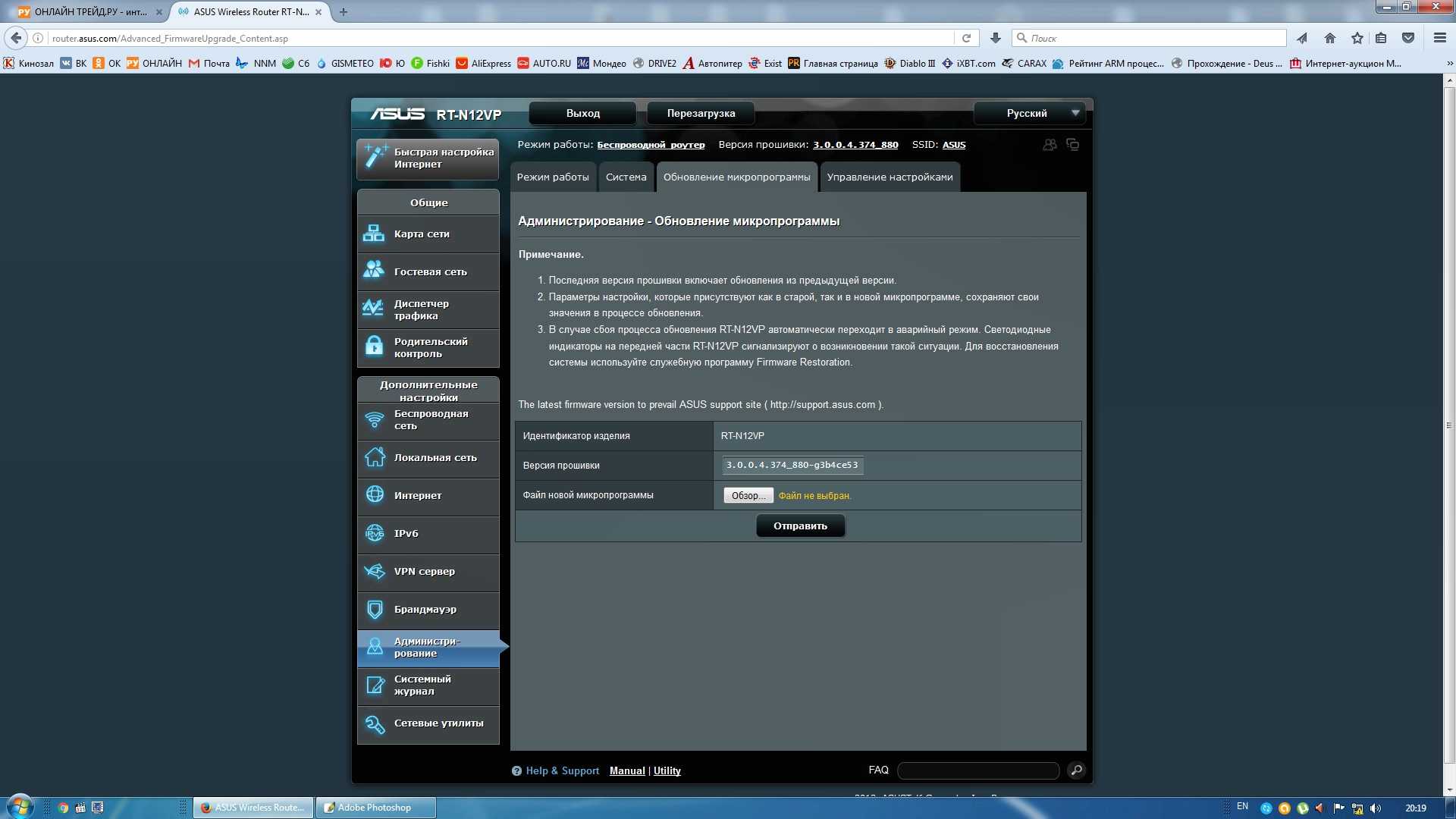Click the EN language indicator in the taskbar

click(1242, 807)
